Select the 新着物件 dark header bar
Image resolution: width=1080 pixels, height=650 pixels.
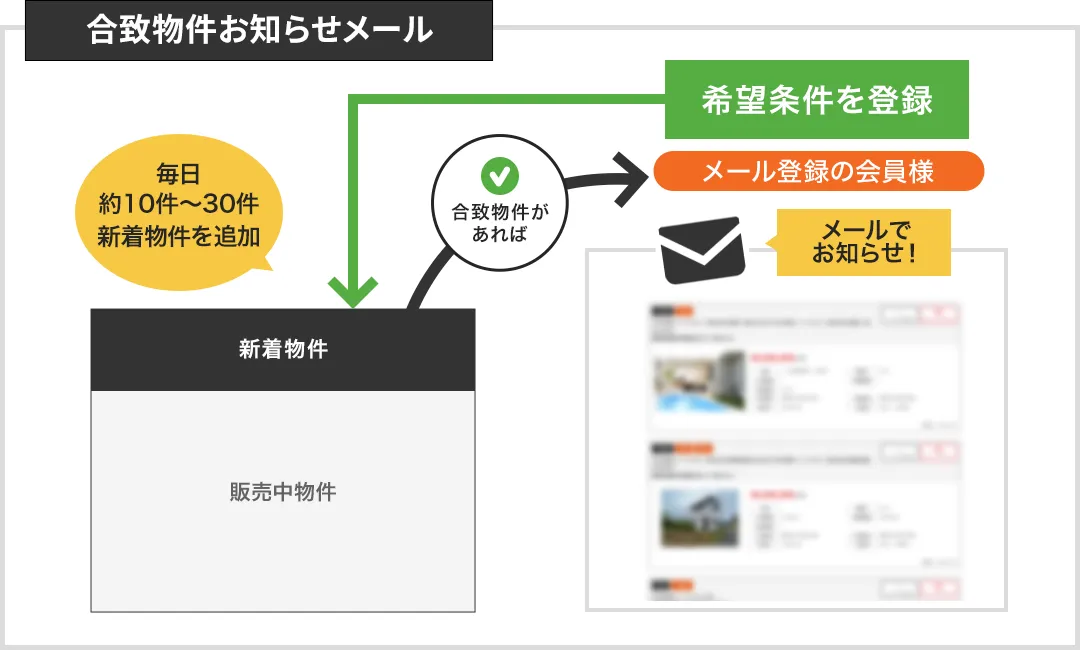(283, 349)
